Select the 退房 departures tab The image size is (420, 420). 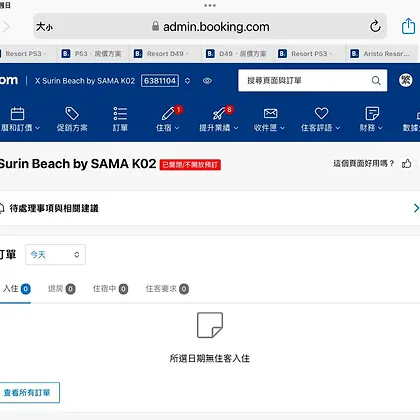pos(61,289)
